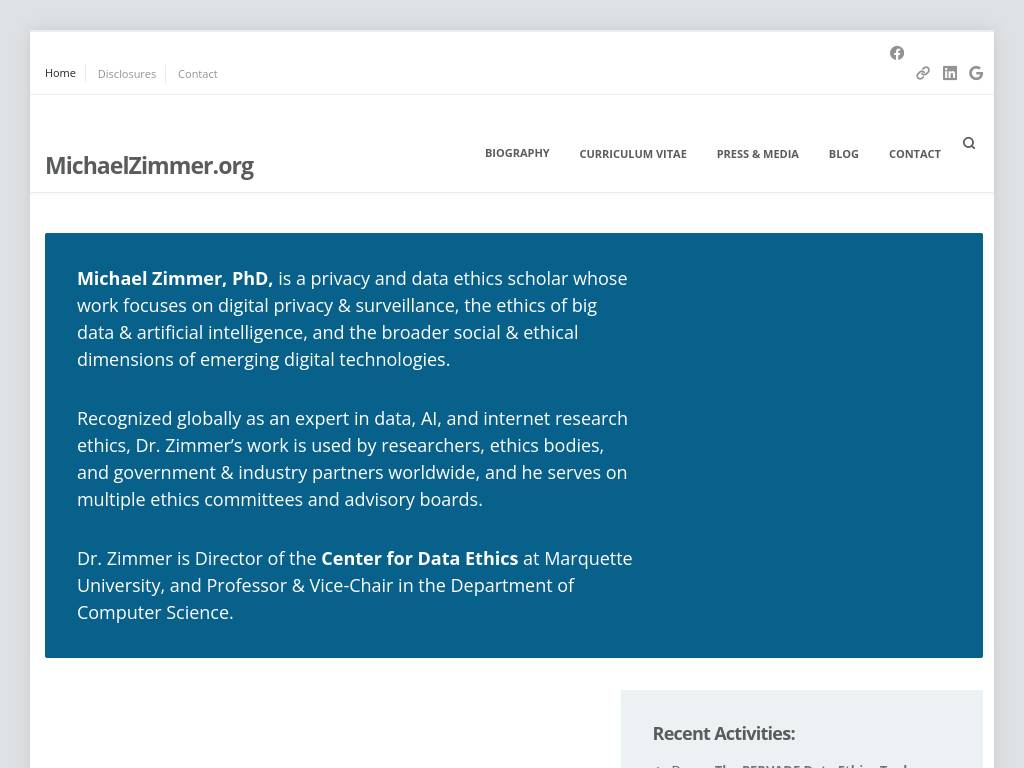Screen dimensions: 1024x768
Task: Open the BLOG navigation item
Action: pos(843,154)
